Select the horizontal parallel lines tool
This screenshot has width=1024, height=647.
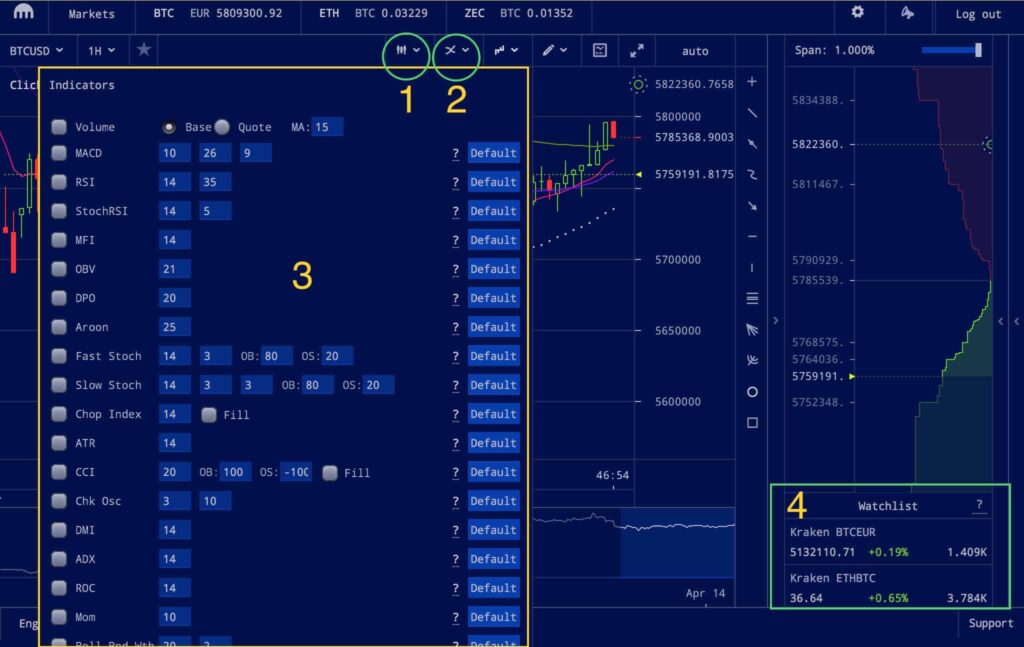click(752, 298)
